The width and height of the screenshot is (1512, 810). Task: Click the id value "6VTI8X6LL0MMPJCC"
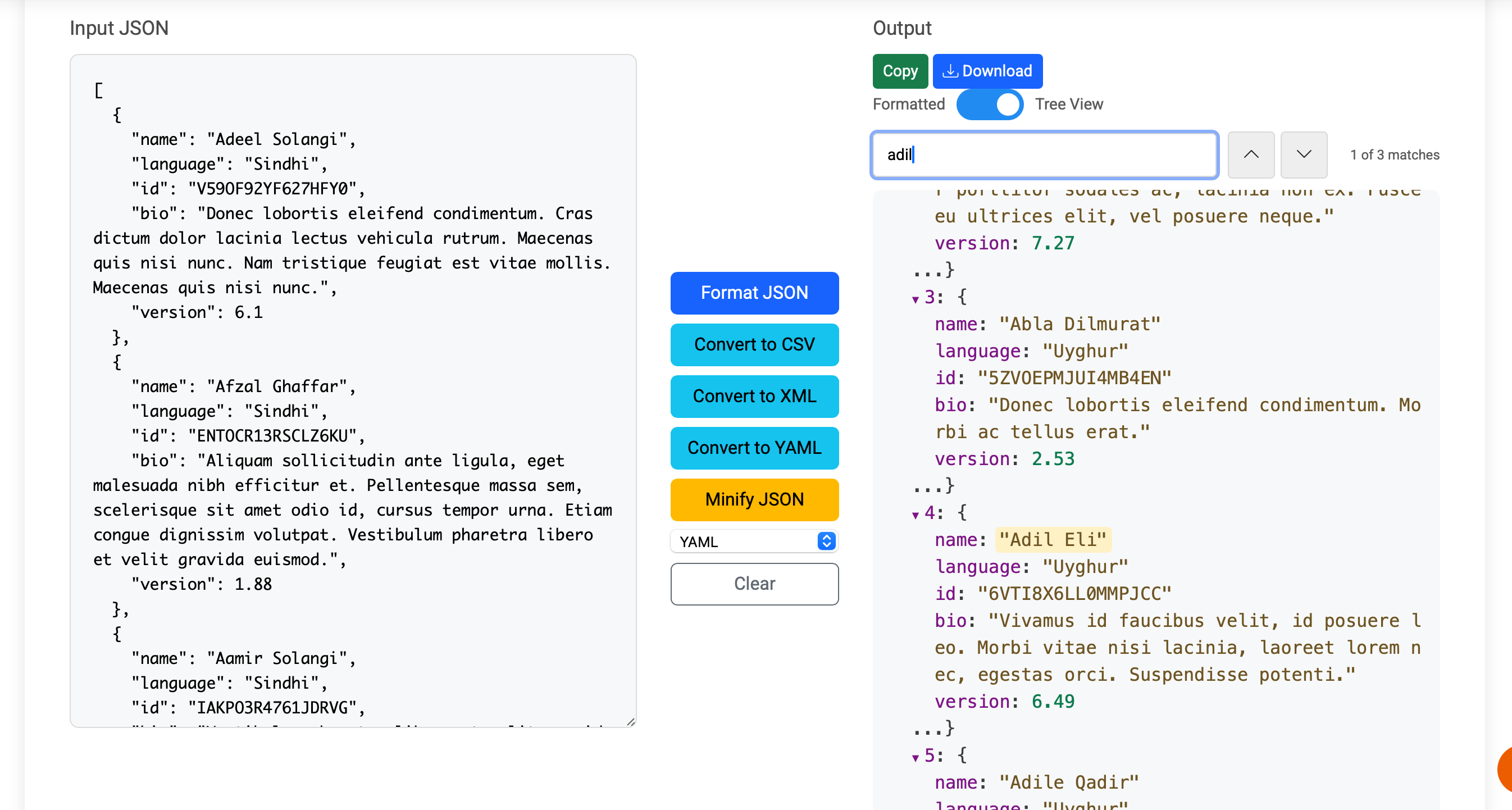(x=1074, y=593)
